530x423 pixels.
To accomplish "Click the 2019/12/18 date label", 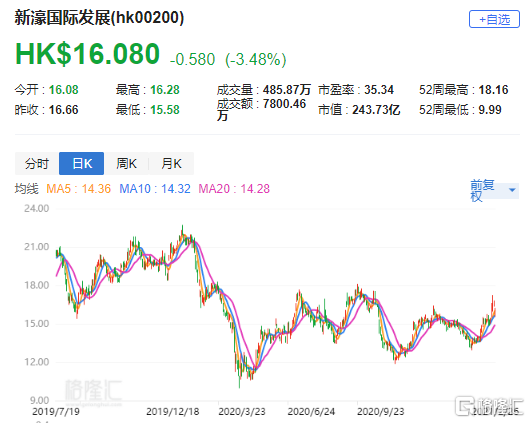I will coord(173,412).
